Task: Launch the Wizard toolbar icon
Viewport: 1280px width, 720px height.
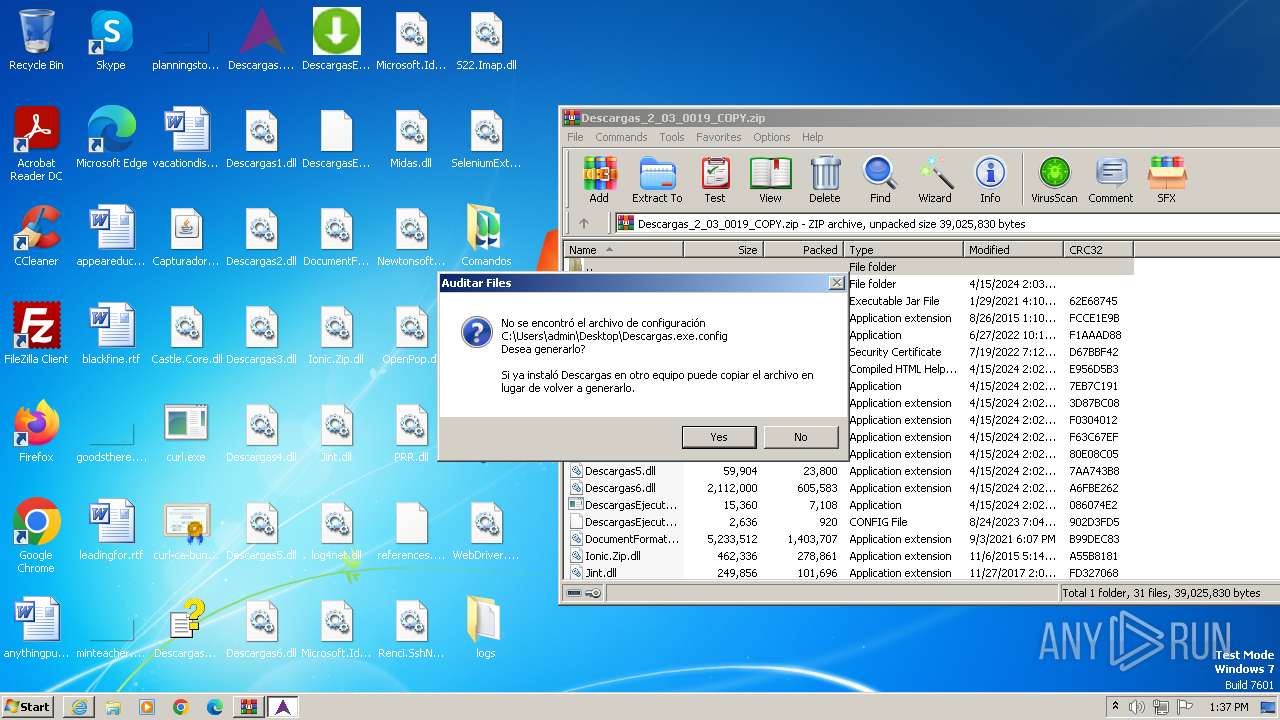Action: (x=935, y=180)
